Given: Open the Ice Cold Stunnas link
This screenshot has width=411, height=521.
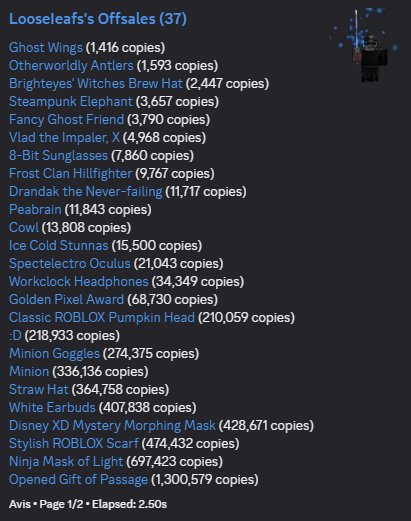Looking at the screenshot, I should [x=59, y=246].
